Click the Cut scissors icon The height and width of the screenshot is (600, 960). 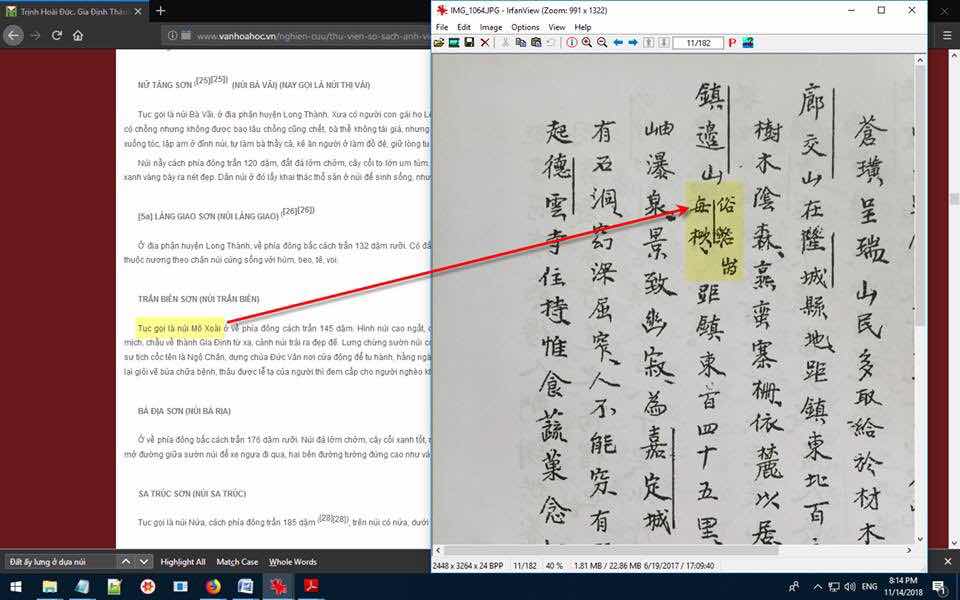point(505,42)
